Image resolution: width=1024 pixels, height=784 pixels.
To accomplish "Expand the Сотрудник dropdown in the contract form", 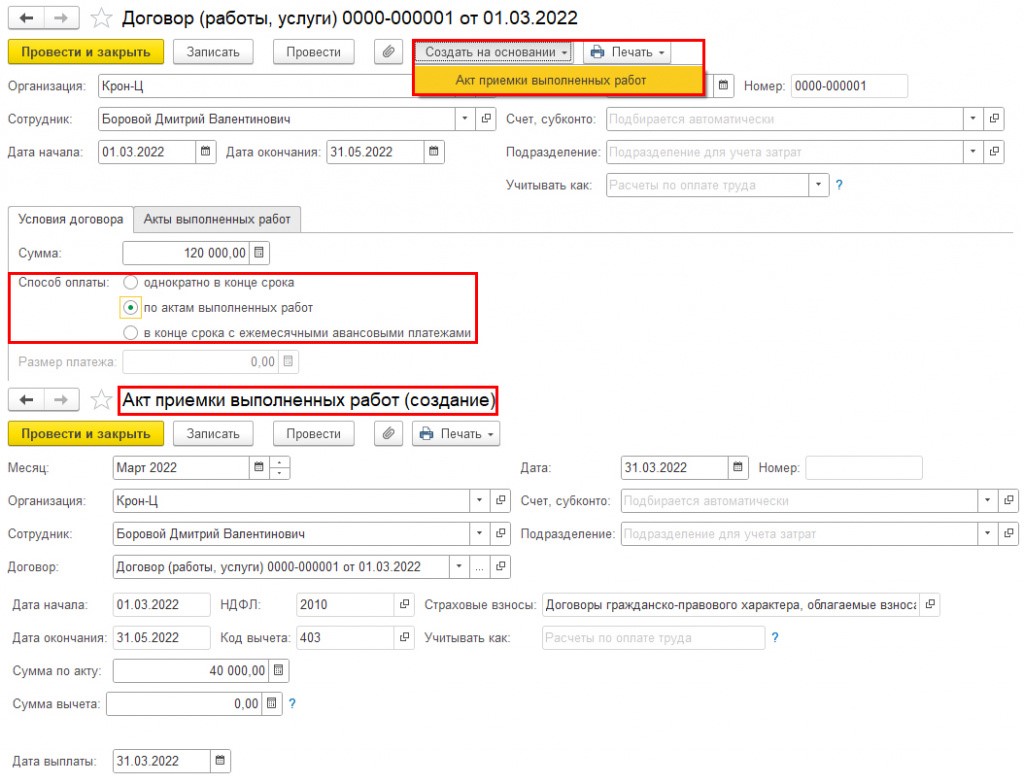I will tap(465, 119).
